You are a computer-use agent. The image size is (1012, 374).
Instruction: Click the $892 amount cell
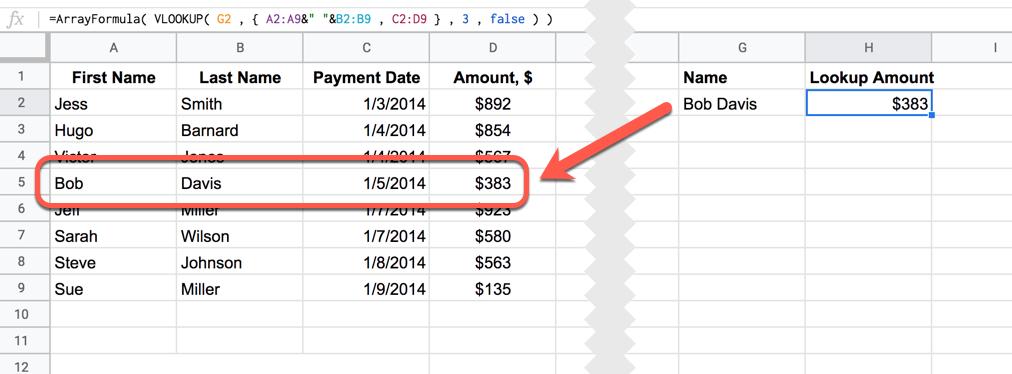coord(492,103)
